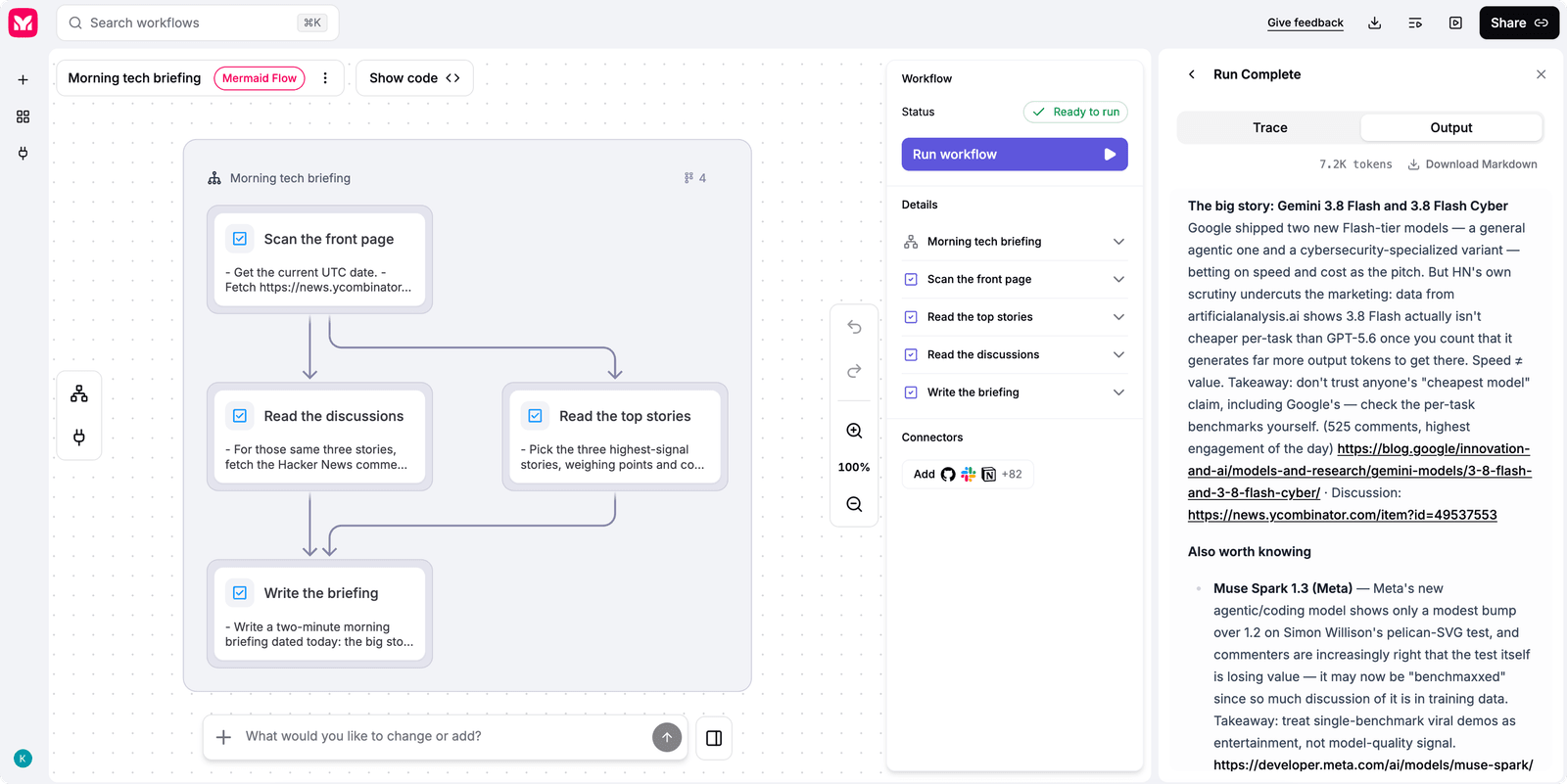
Task: Click the Also worth knowing heading
Action: pos(1250,552)
